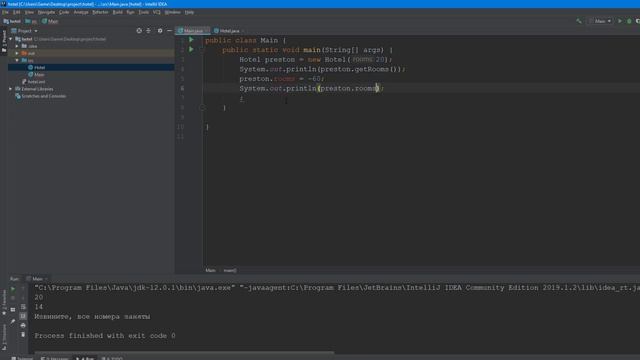Pin the Run tab with the pin icon

(13, 322)
